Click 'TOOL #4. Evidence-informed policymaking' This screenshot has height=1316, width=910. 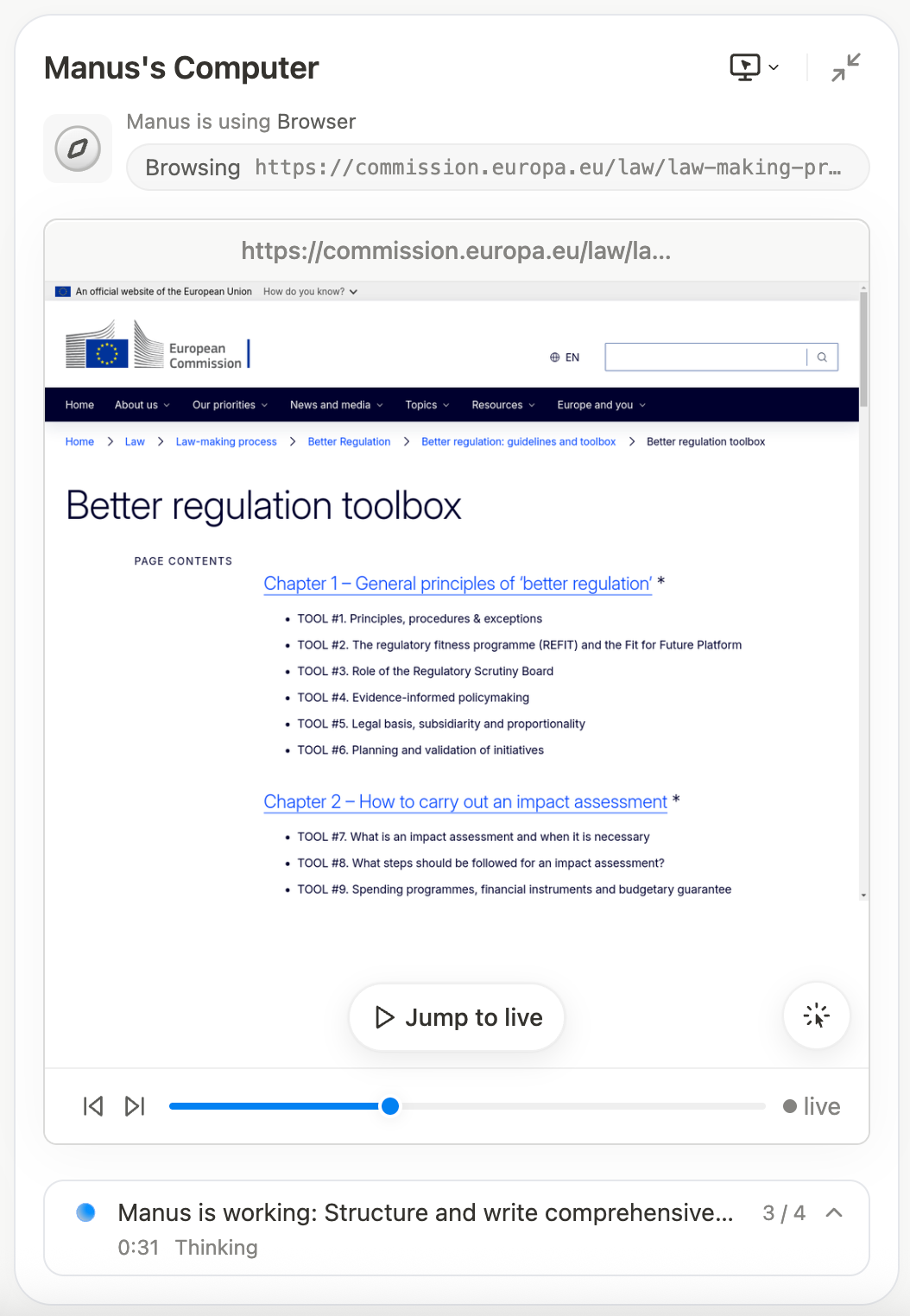tap(413, 698)
